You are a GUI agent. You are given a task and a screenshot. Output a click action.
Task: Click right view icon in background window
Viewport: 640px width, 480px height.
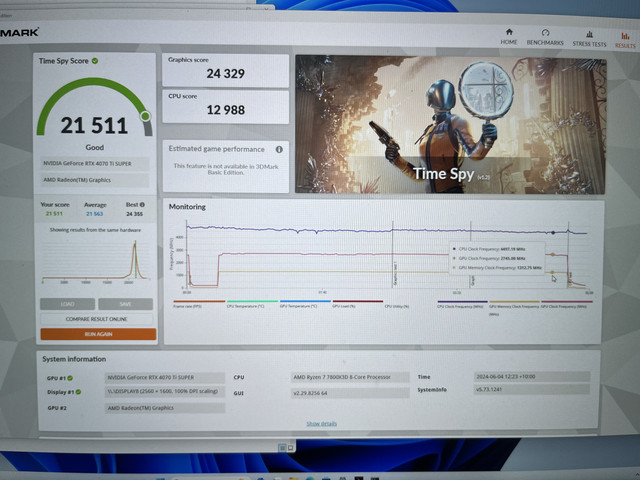290,448
